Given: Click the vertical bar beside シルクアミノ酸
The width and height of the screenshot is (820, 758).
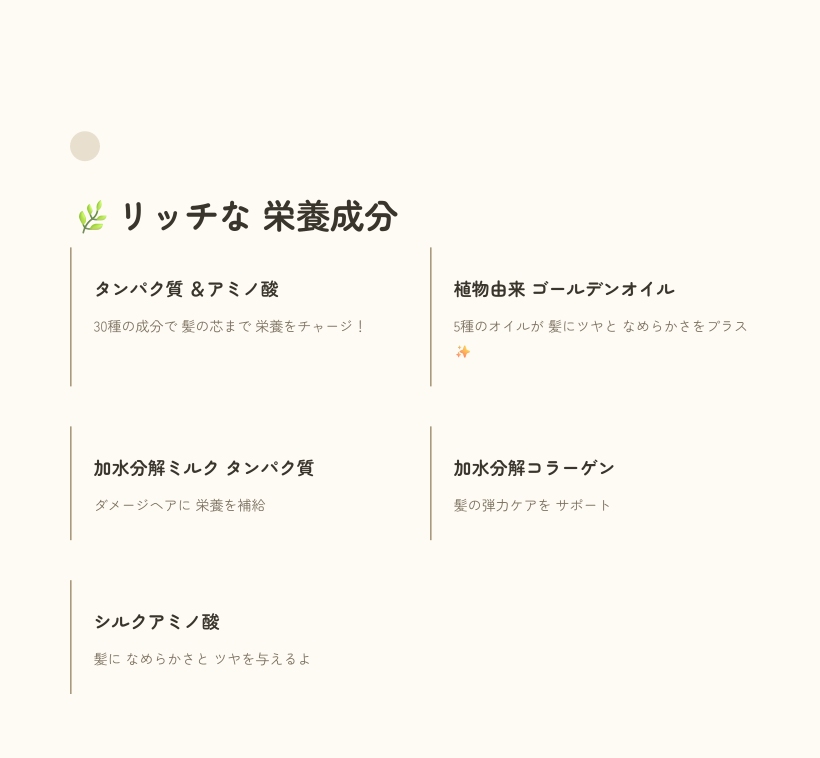Looking at the screenshot, I should click(x=71, y=637).
